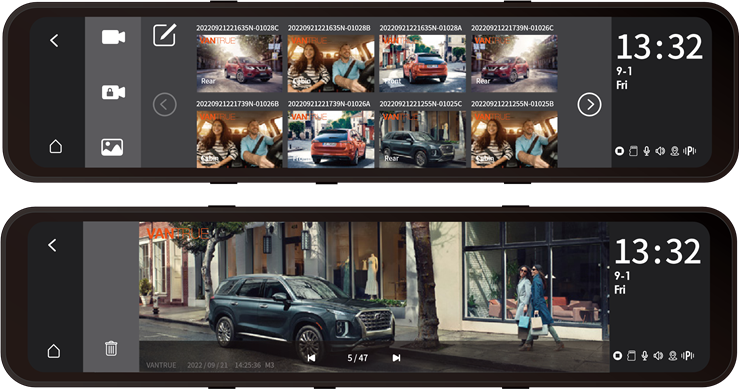This screenshot has width=739, height=389.
Task: Toggle the microphone icon on the photo playback screen
Action: pos(645,356)
